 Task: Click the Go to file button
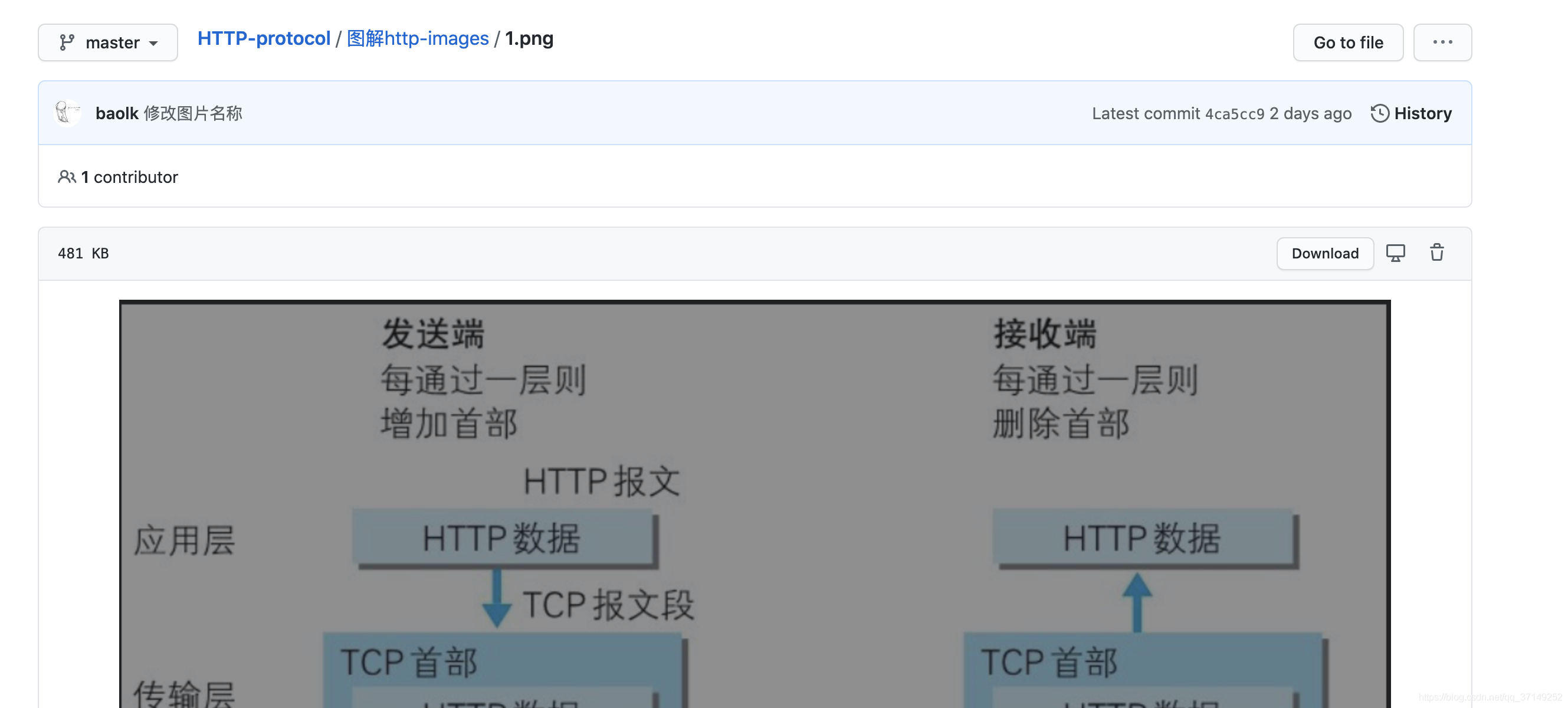point(1347,42)
